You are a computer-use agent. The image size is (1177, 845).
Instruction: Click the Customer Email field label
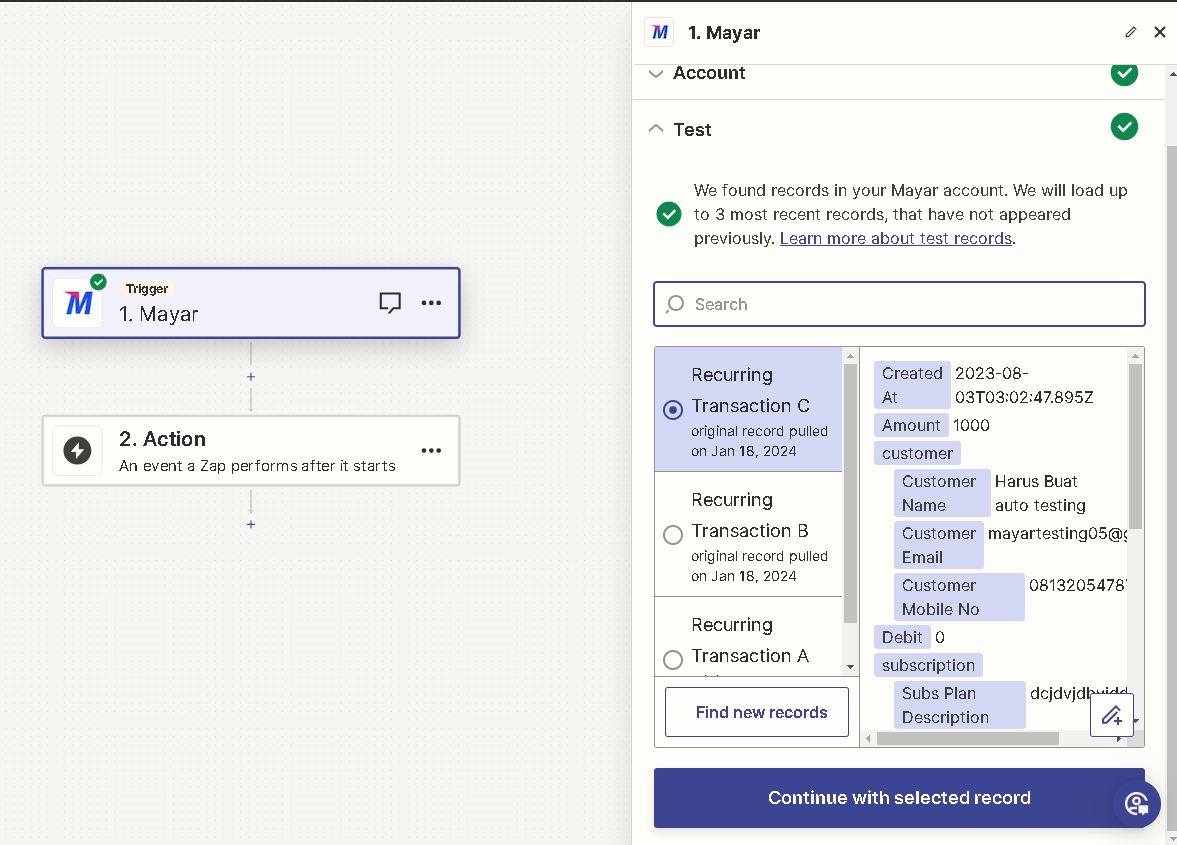[939, 545]
